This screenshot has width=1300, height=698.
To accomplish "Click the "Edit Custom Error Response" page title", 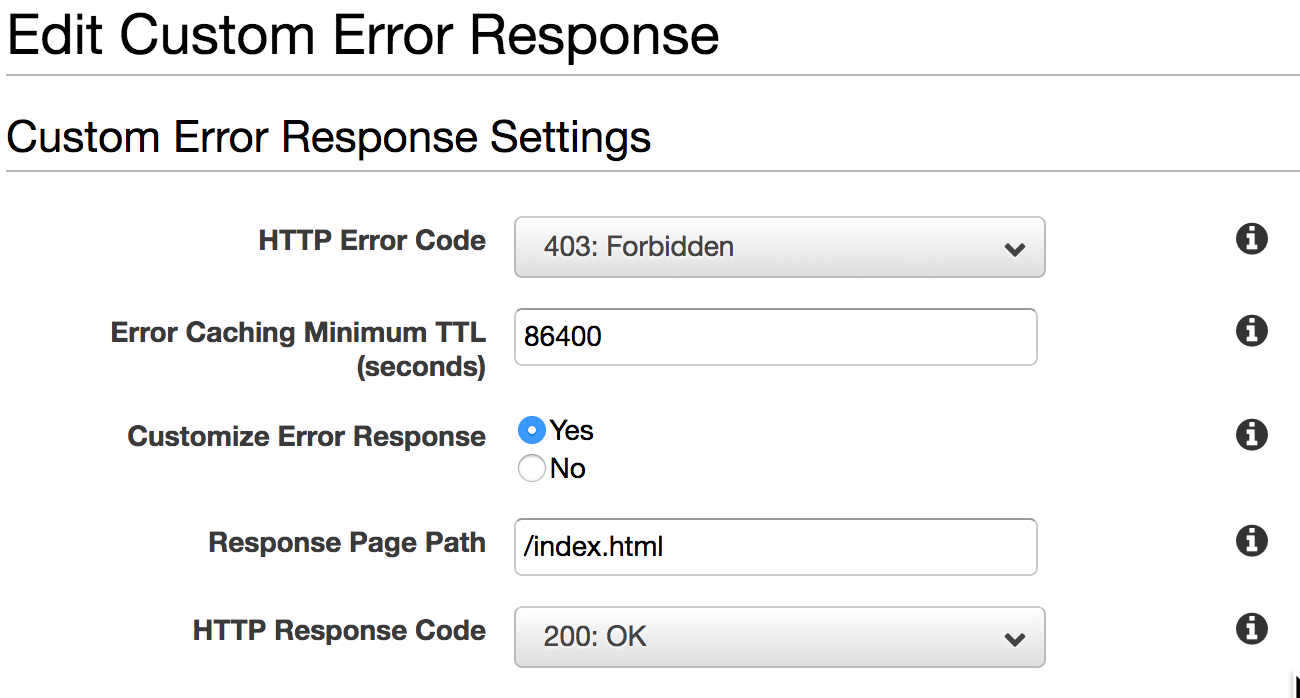I will (x=363, y=35).
